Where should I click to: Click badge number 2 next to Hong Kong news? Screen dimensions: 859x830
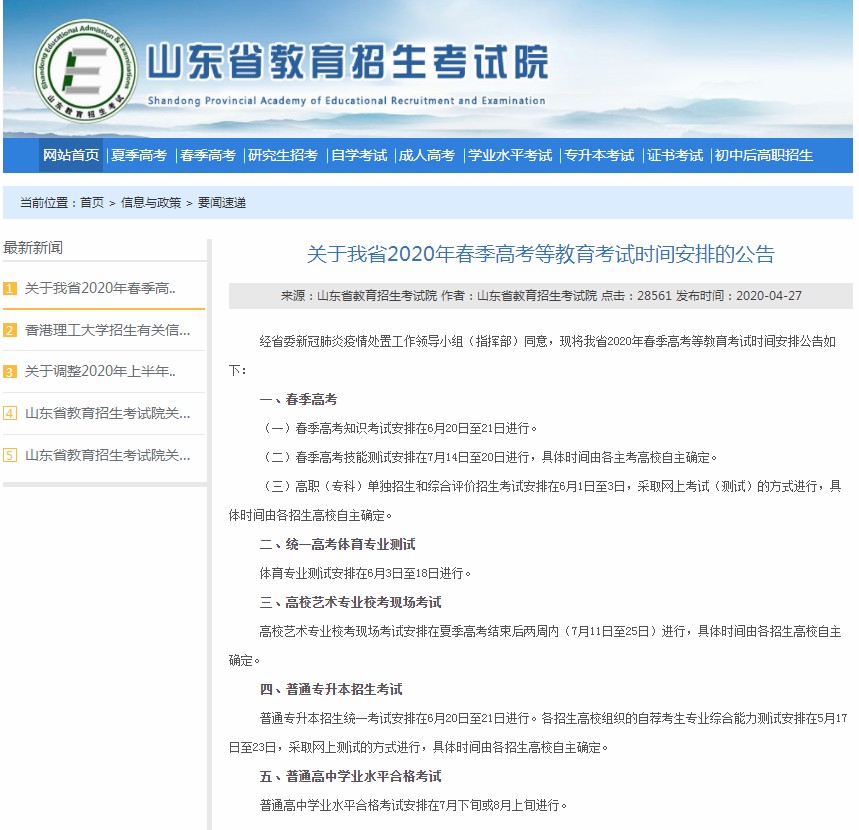[10, 332]
